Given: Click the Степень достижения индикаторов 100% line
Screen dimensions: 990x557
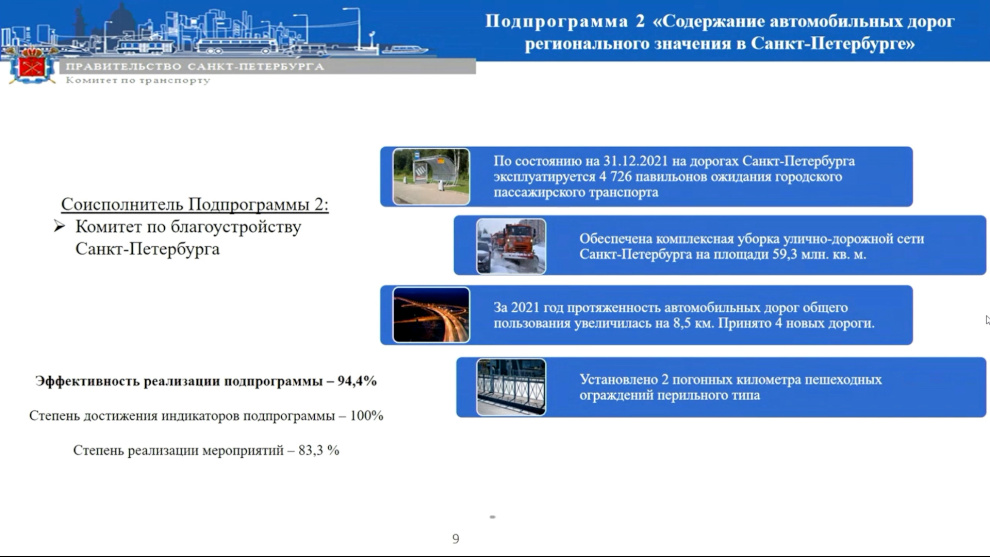Looking at the screenshot, I should tap(206, 416).
